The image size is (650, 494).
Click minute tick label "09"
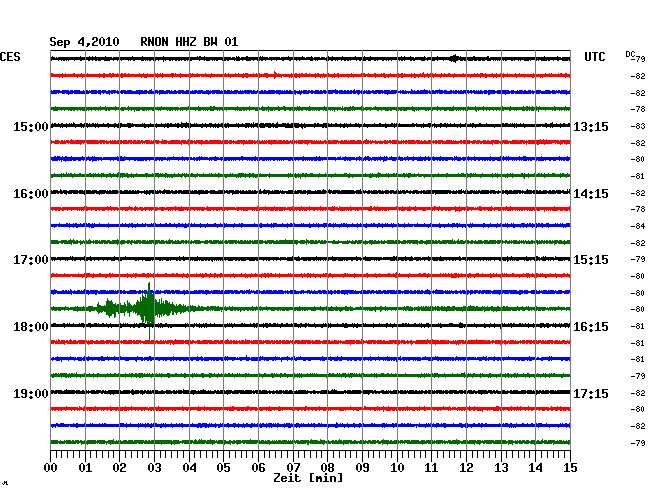tap(362, 467)
